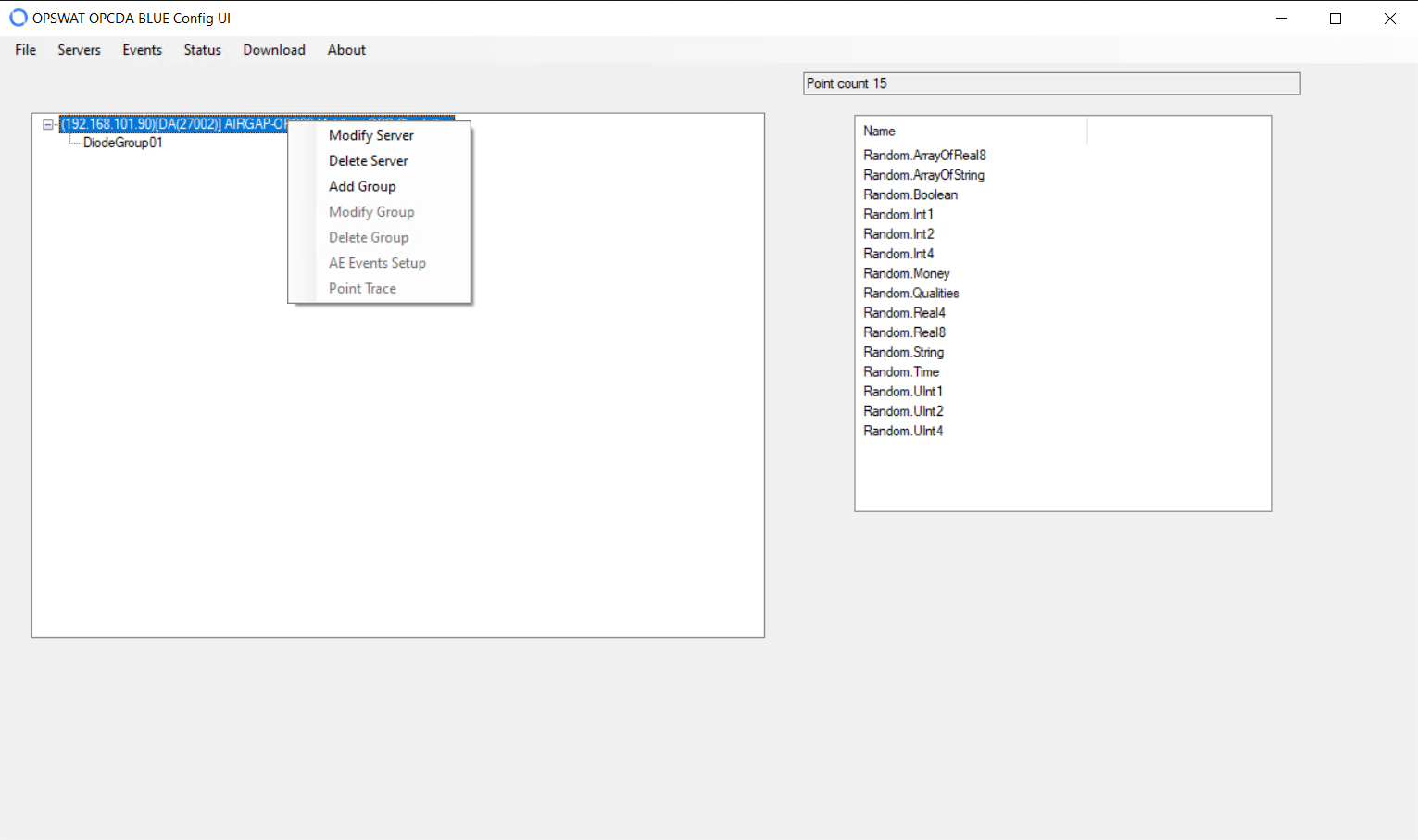Click the OPSWAT logo icon in title bar
The image size is (1418, 840).
[x=19, y=18]
